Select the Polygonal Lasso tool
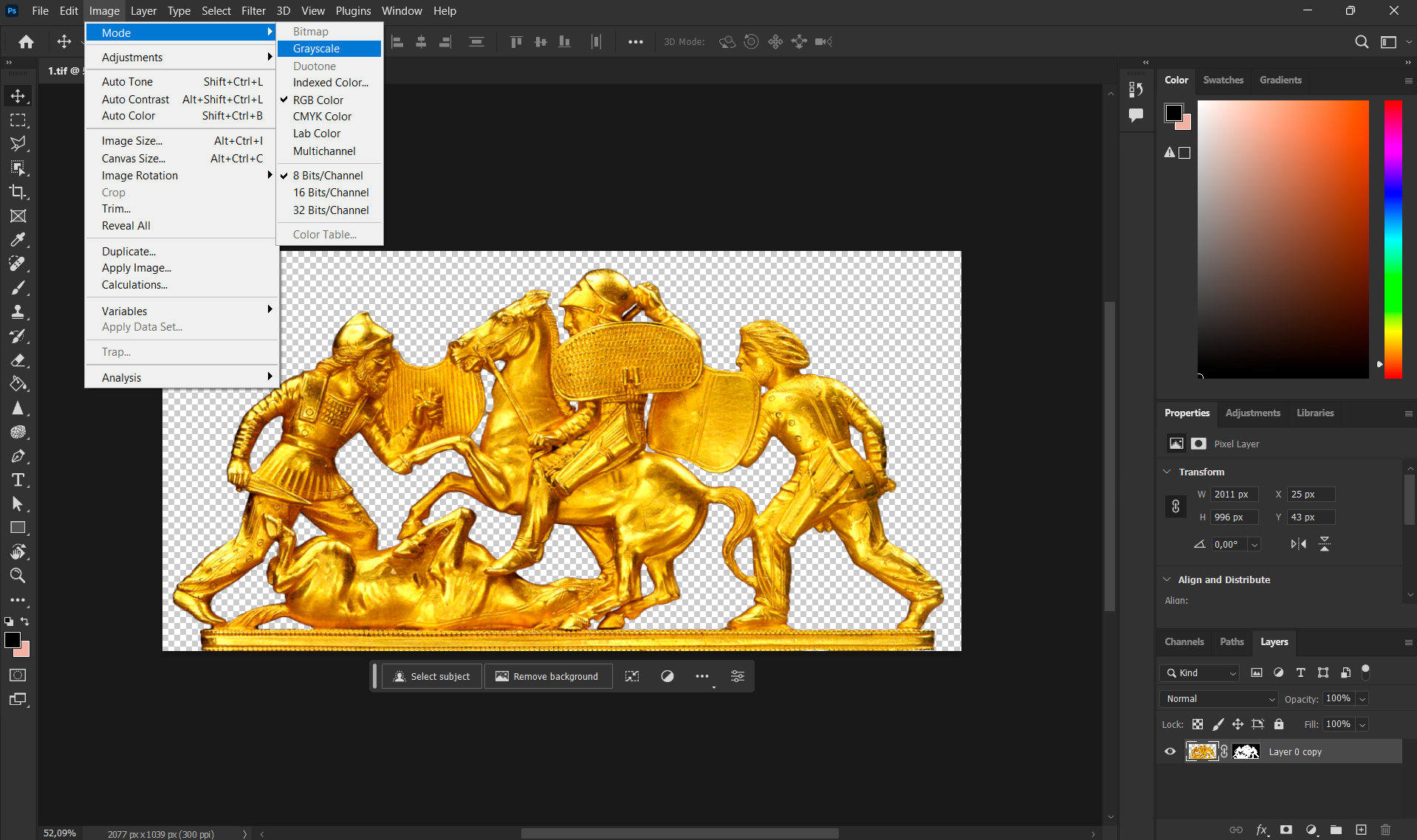1417x840 pixels. pyautogui.click(x=18, y=143)
